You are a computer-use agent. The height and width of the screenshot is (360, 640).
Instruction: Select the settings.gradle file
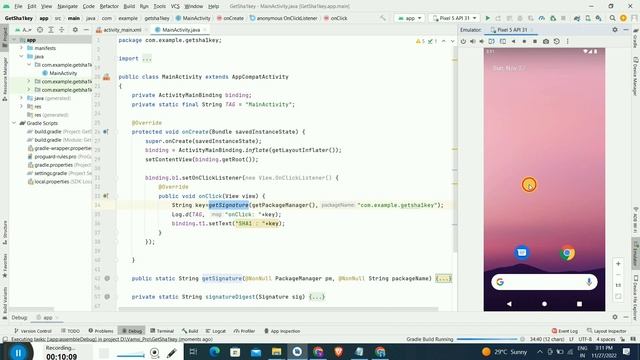click(51, 173)
